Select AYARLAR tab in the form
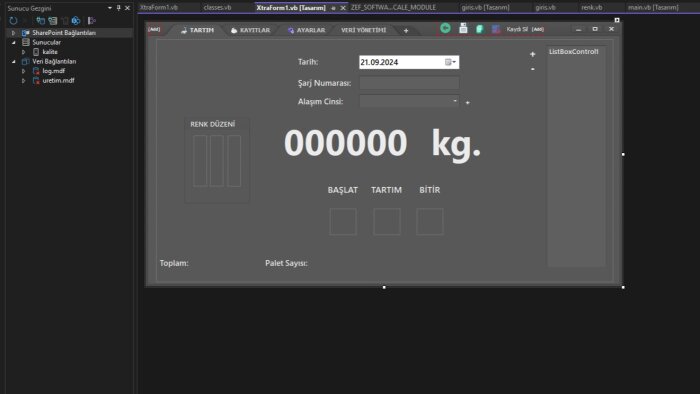700x394 pixels. (x=306, y=30)
